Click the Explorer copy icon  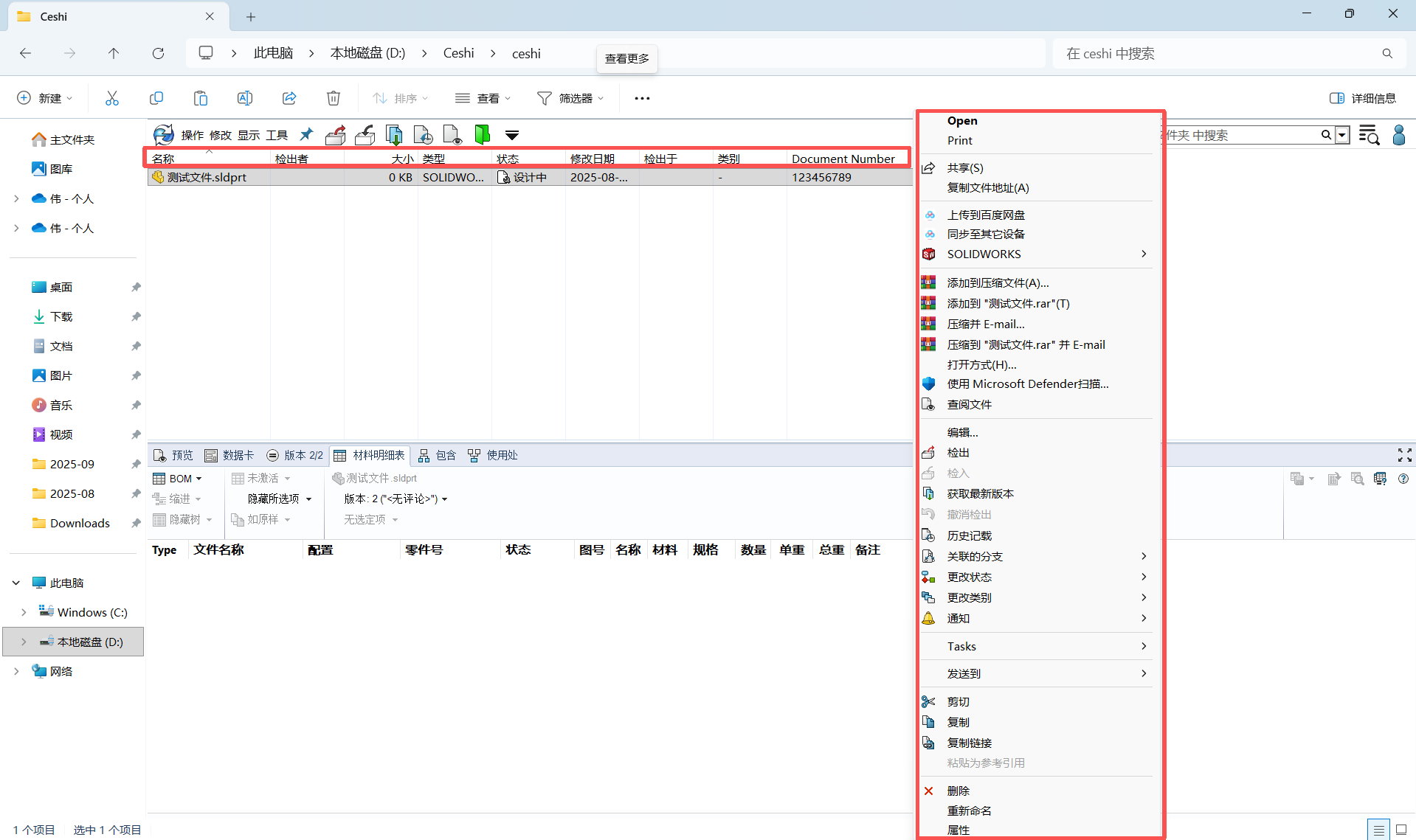click(156, 98)
